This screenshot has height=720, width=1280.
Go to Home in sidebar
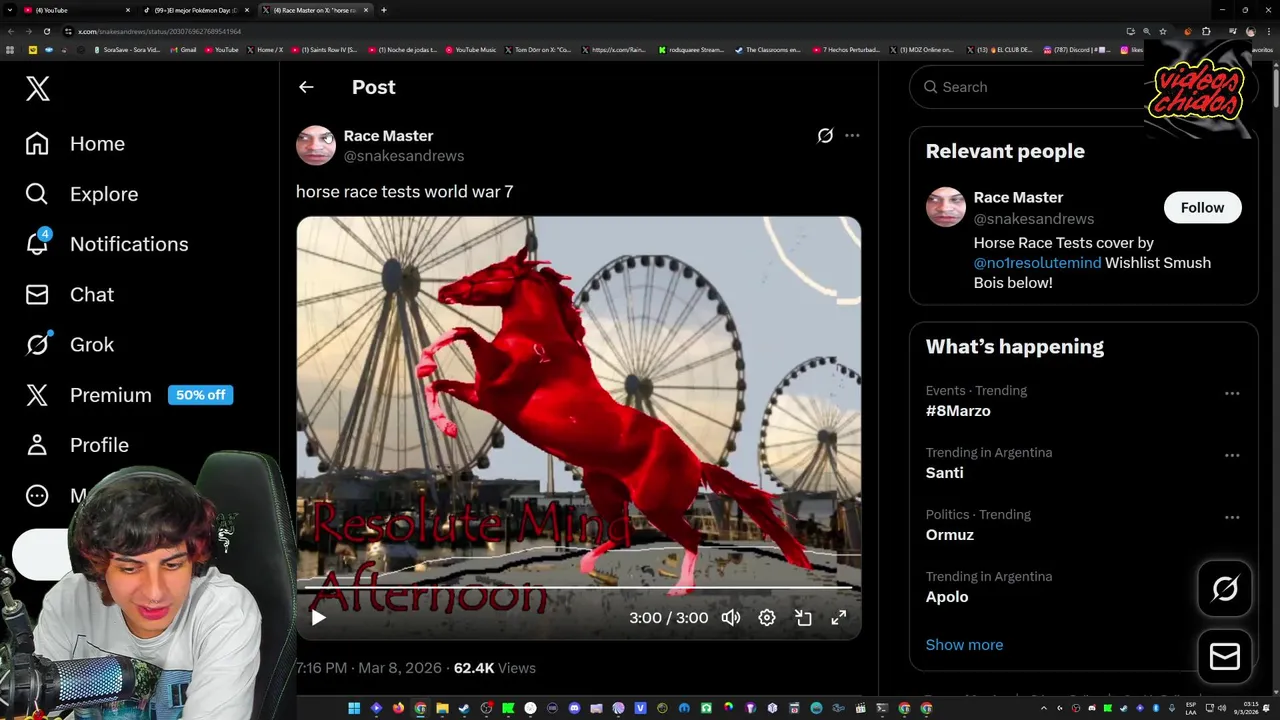coord(76,144)
